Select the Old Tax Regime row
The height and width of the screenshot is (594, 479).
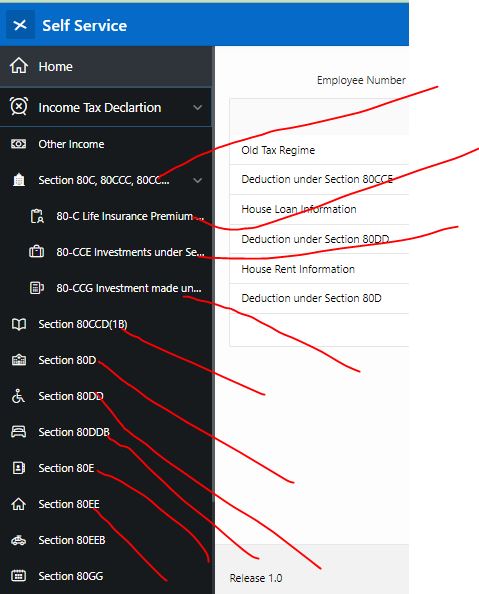[x=319, y=150]
